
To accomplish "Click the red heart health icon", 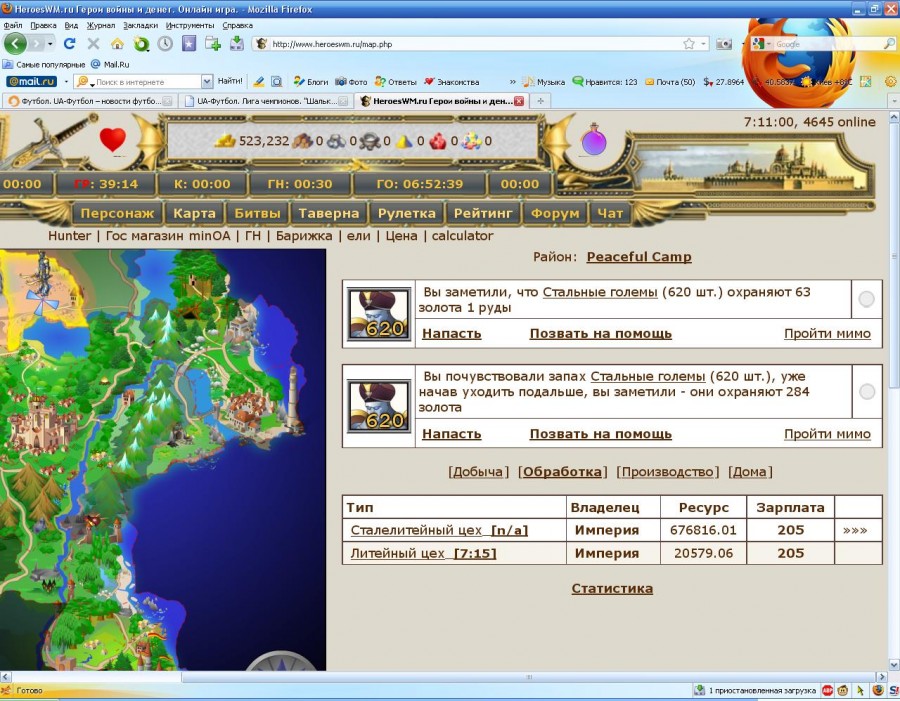I will (112, 140).
